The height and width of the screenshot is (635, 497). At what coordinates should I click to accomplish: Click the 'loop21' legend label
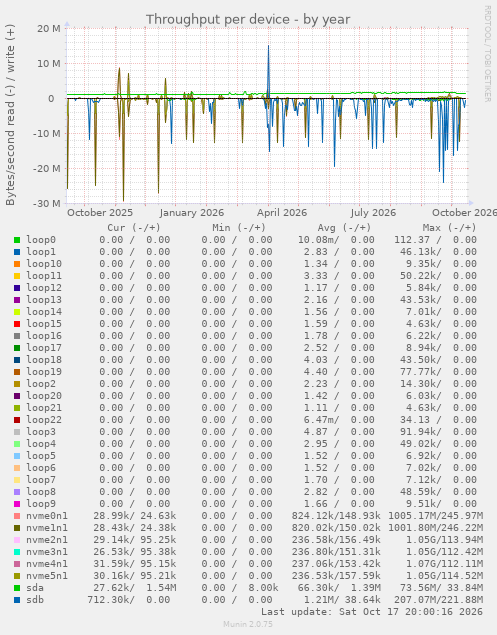point(44,408)
